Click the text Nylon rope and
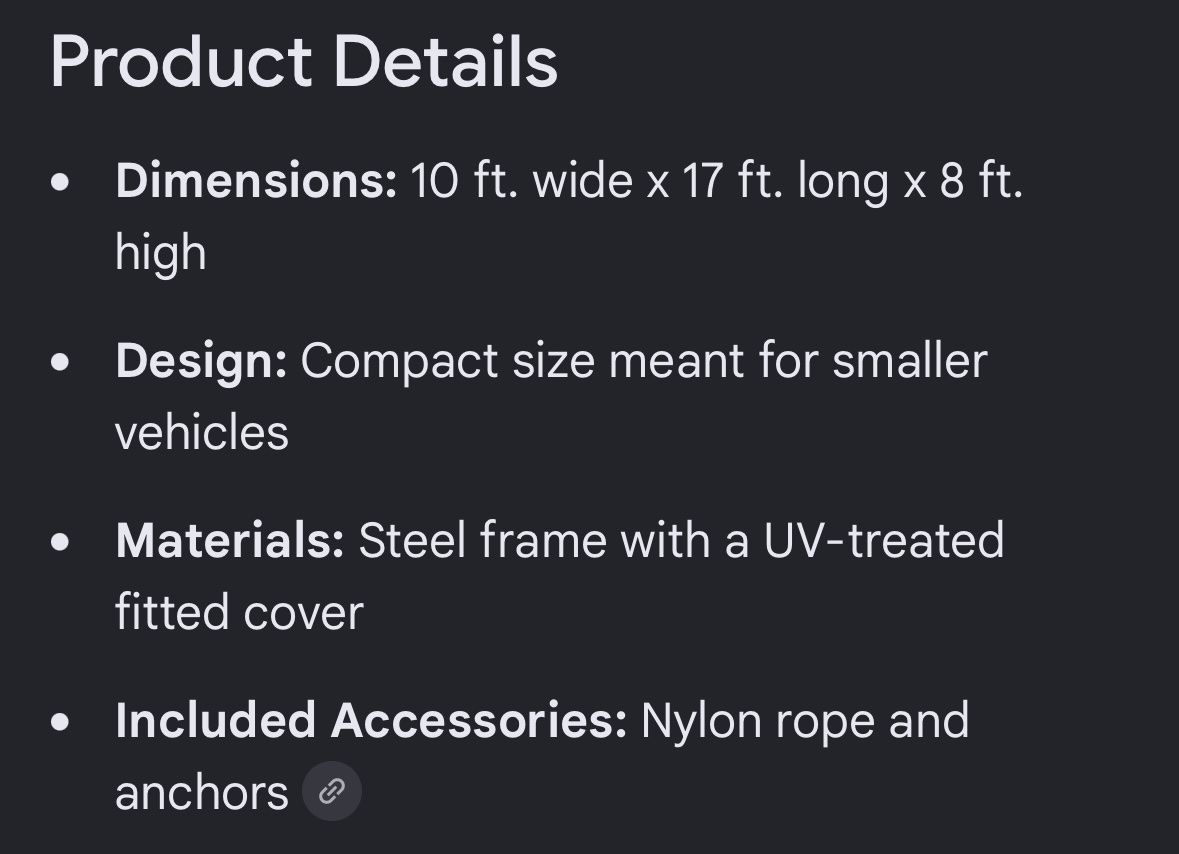The height and width of the screenshot is (854, 1179). click(805, 722)
